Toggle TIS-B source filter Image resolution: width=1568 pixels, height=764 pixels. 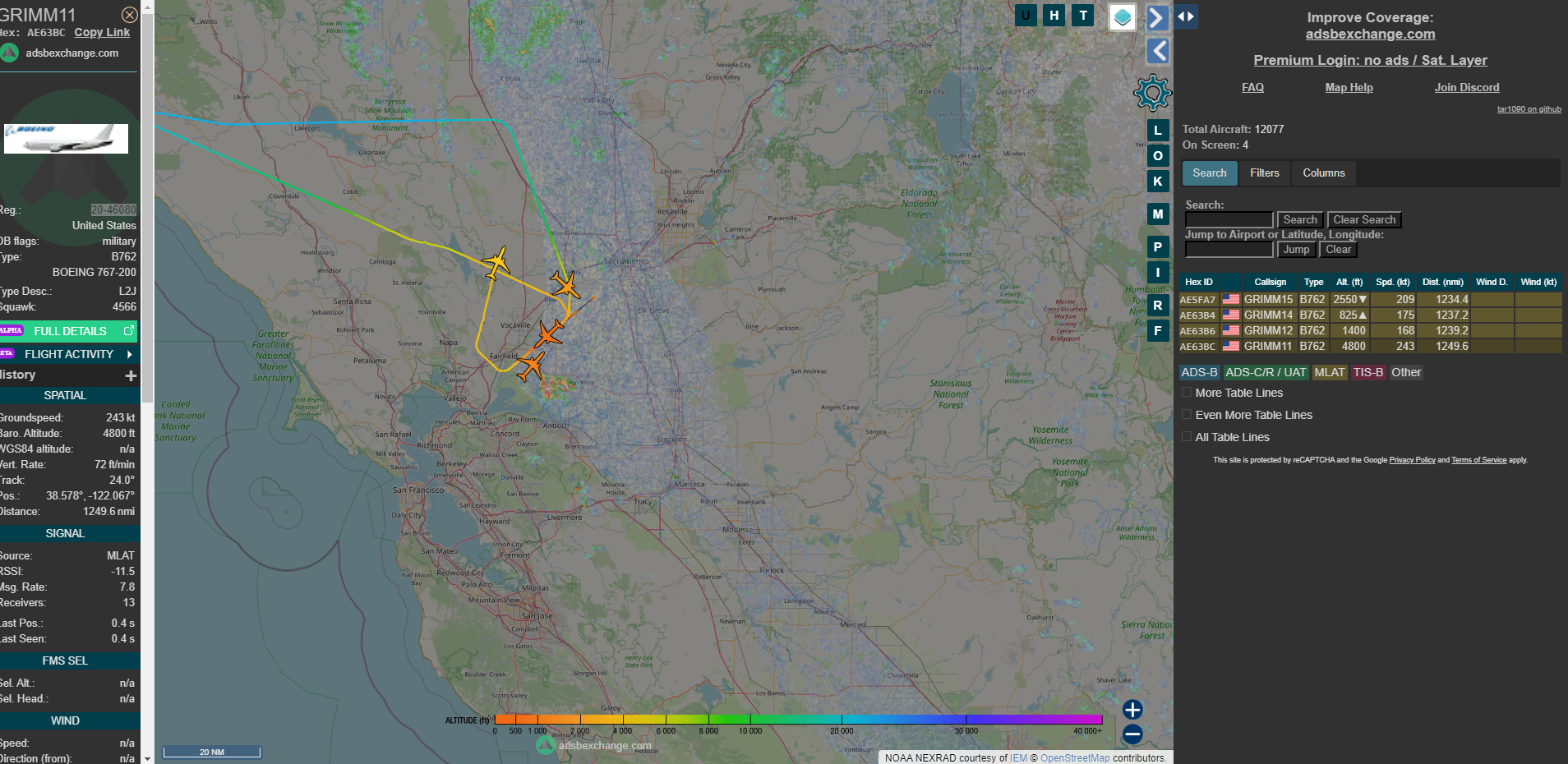[1368, 372]
